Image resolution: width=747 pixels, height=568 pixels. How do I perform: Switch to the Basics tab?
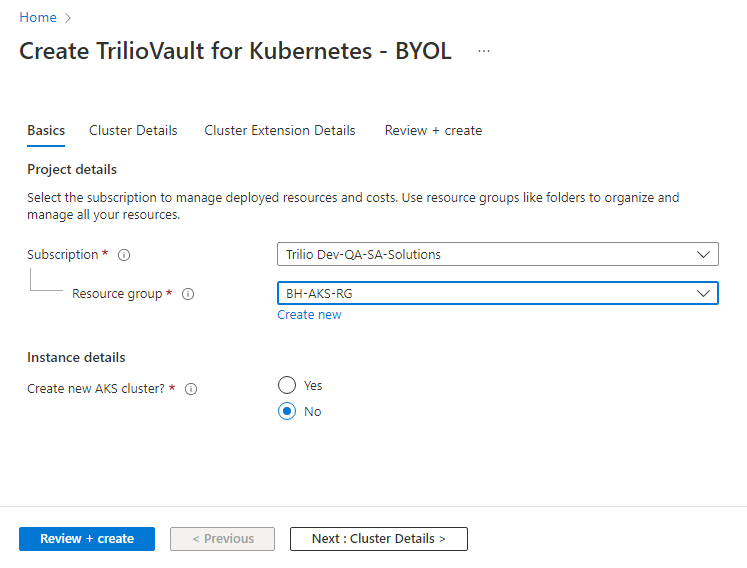(46, 130)
